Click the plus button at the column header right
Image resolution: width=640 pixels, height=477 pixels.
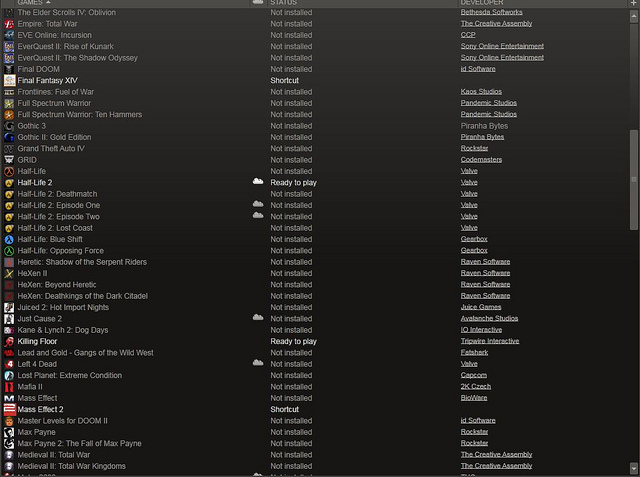pos(633,2)
